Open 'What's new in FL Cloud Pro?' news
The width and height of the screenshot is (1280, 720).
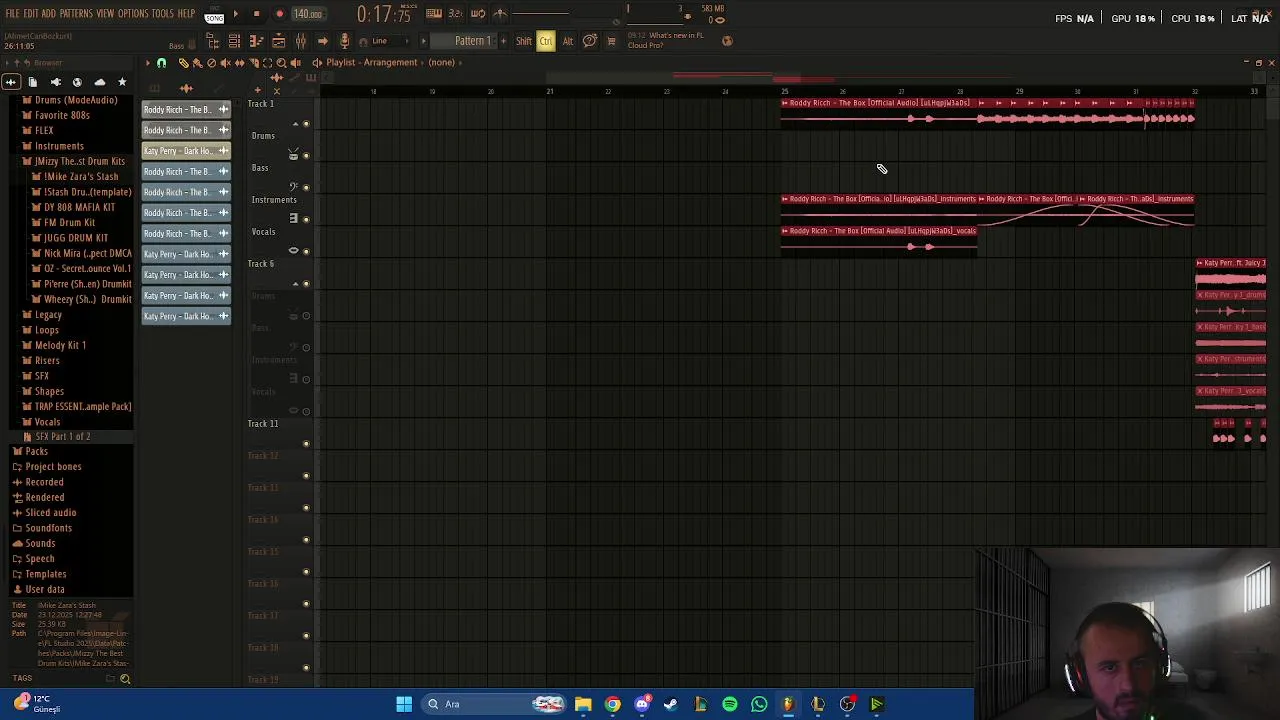[x=665, y=40]
